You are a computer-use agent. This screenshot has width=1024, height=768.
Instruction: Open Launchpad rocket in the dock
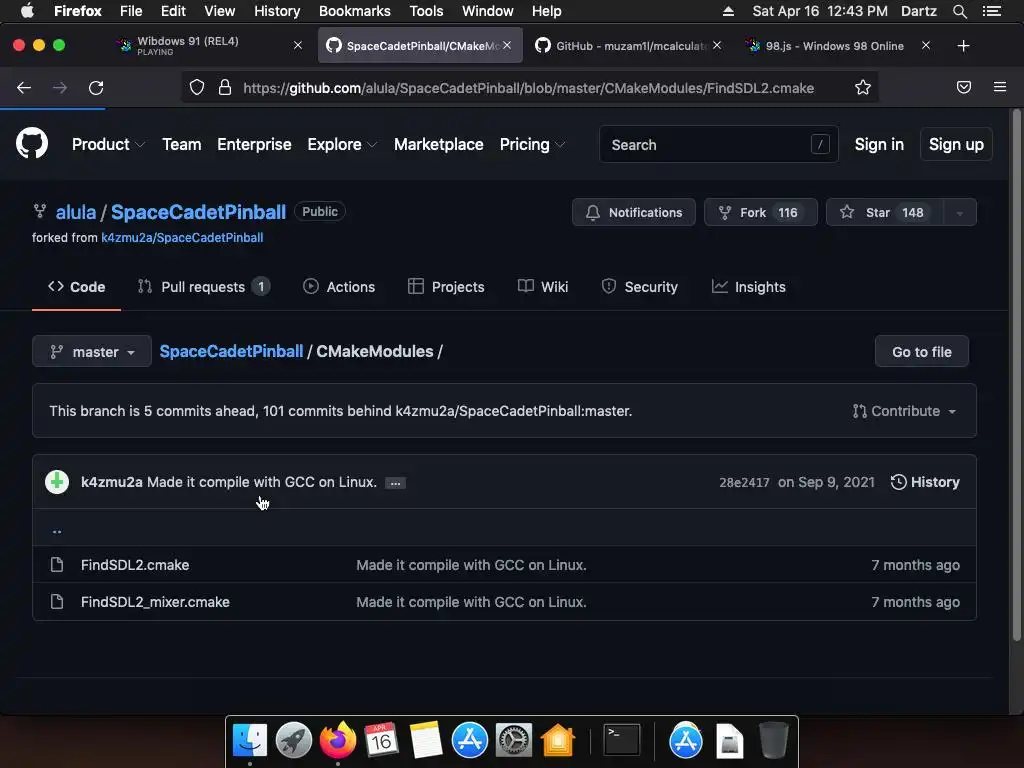[x=293, y=741]
